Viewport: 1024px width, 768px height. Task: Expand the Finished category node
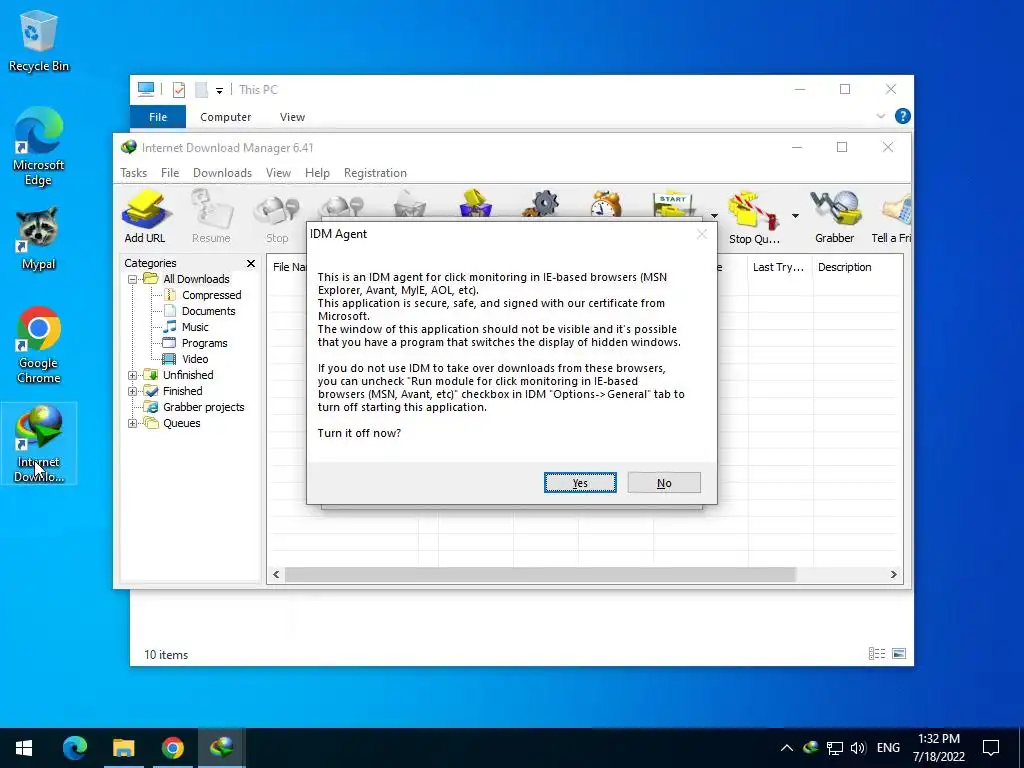[132, 391]
